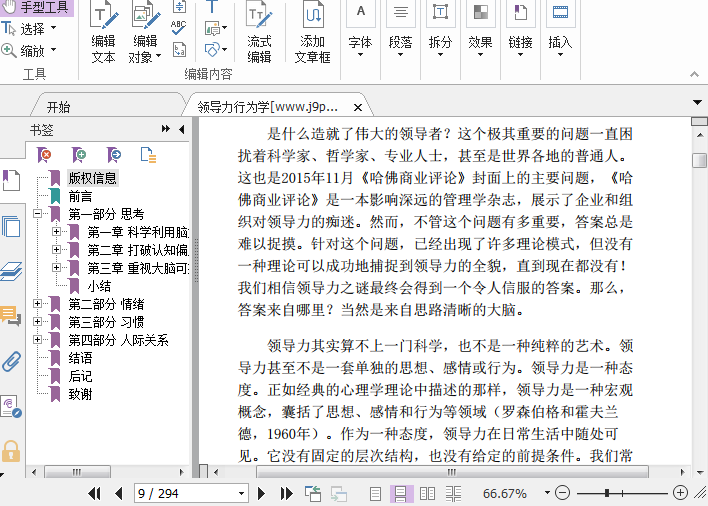
Task: Toggle continuous page view mode
Action: point(401,493)
